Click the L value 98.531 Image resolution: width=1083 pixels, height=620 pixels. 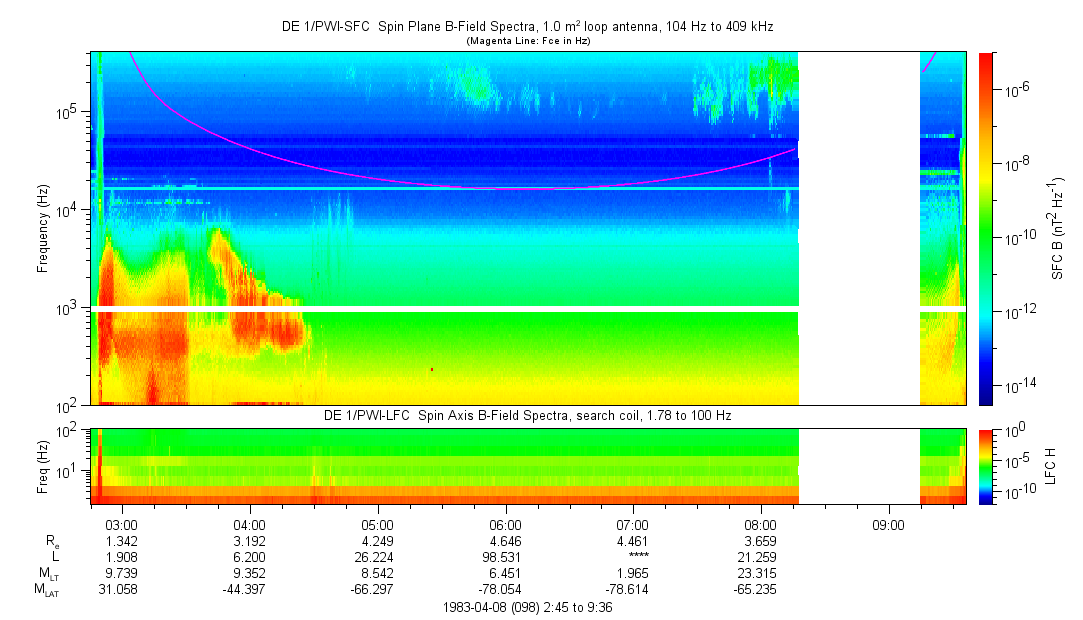tap(501, 557)
